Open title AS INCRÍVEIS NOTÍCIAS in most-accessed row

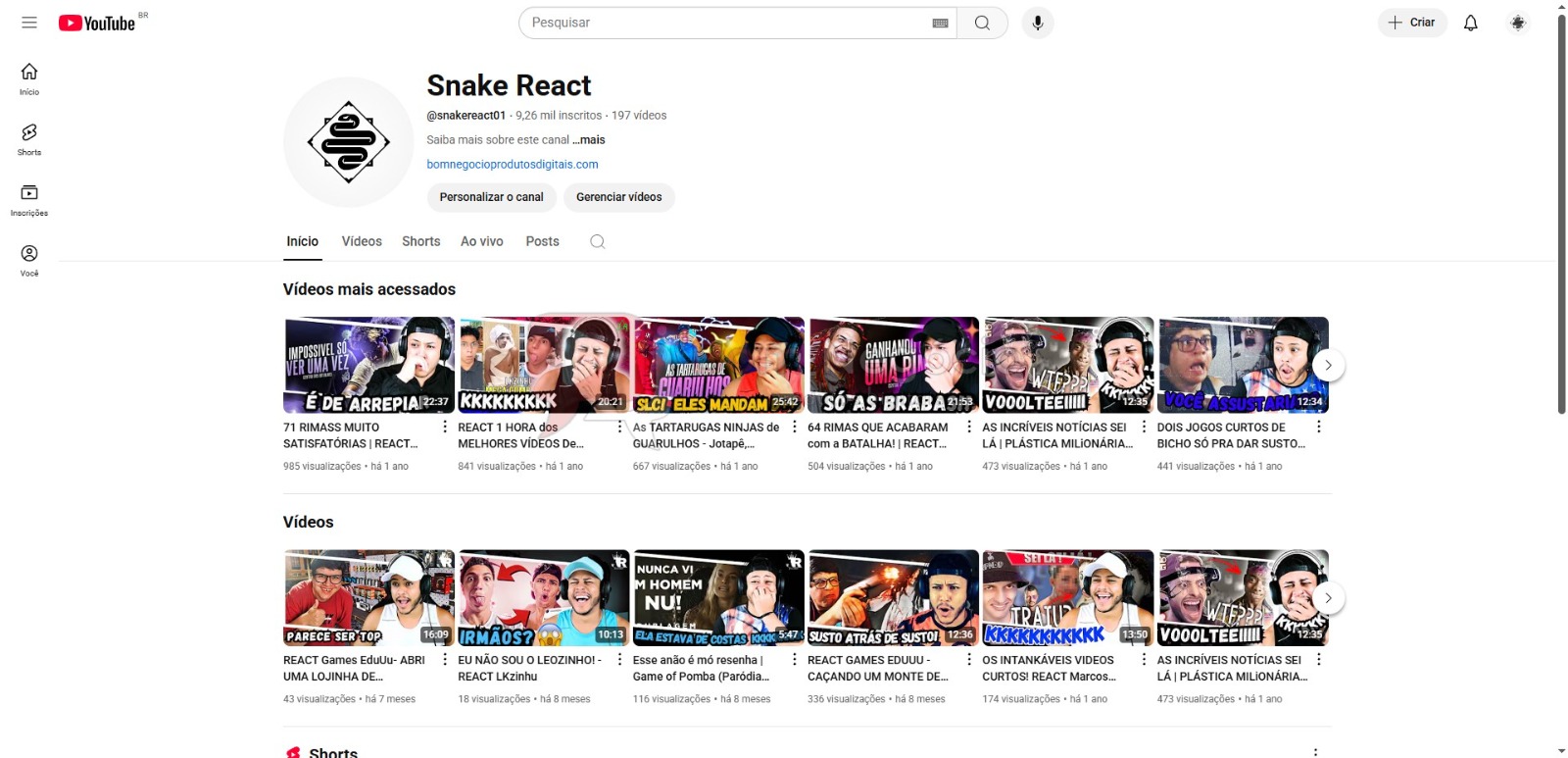[1057, 435]
